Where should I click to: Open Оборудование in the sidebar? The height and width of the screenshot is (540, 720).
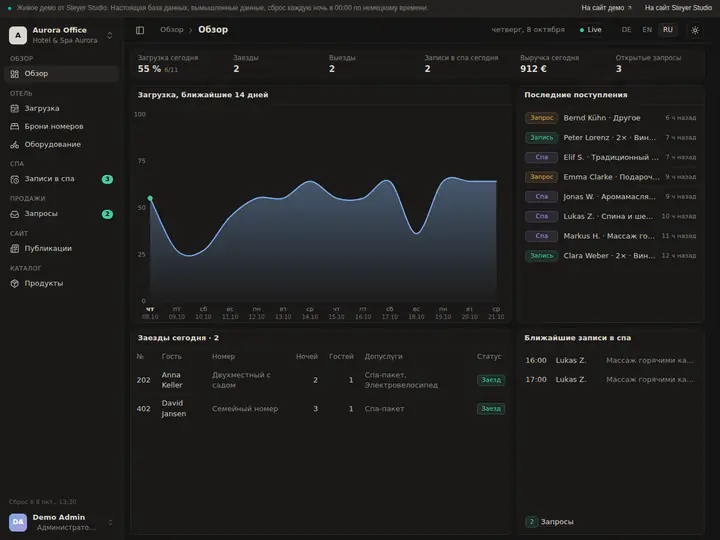coord(62,144)
